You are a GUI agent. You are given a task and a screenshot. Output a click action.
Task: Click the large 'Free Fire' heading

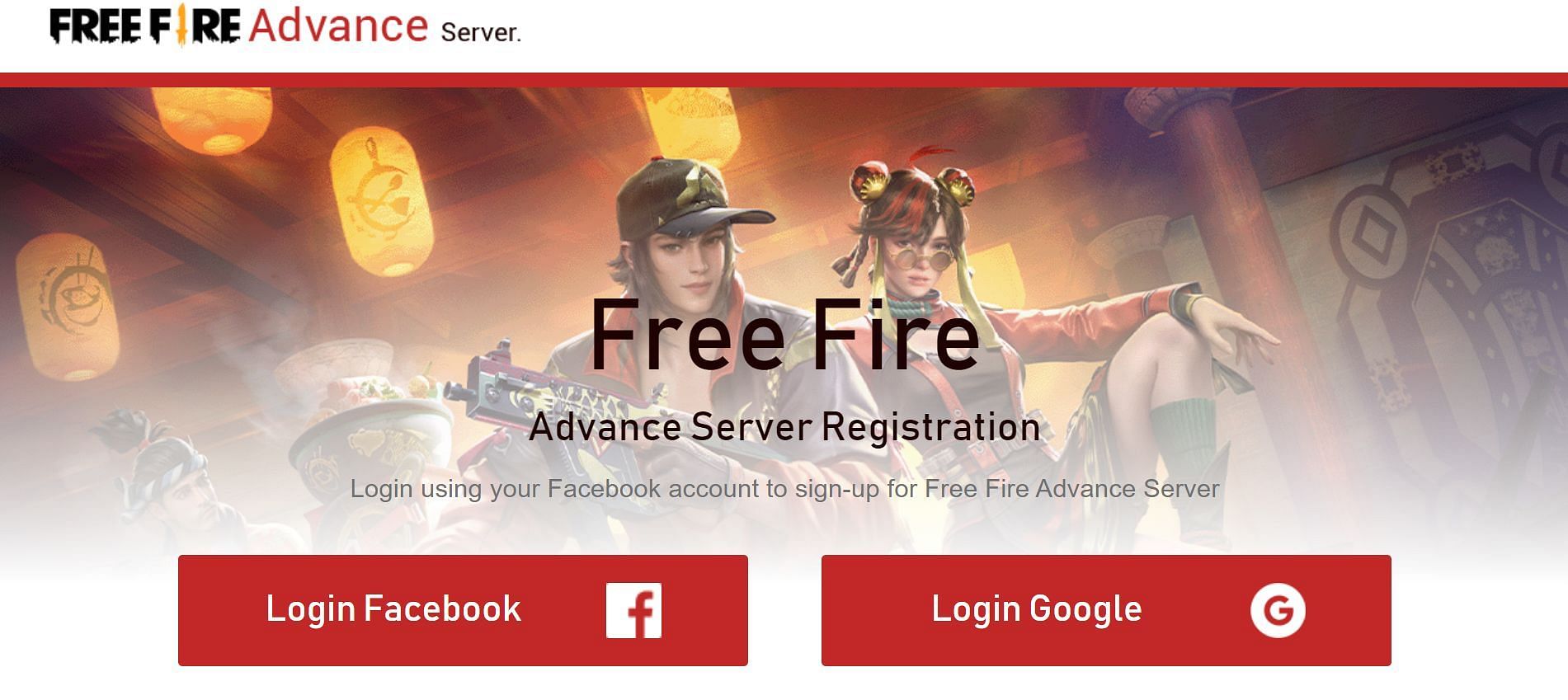[784, 335]
